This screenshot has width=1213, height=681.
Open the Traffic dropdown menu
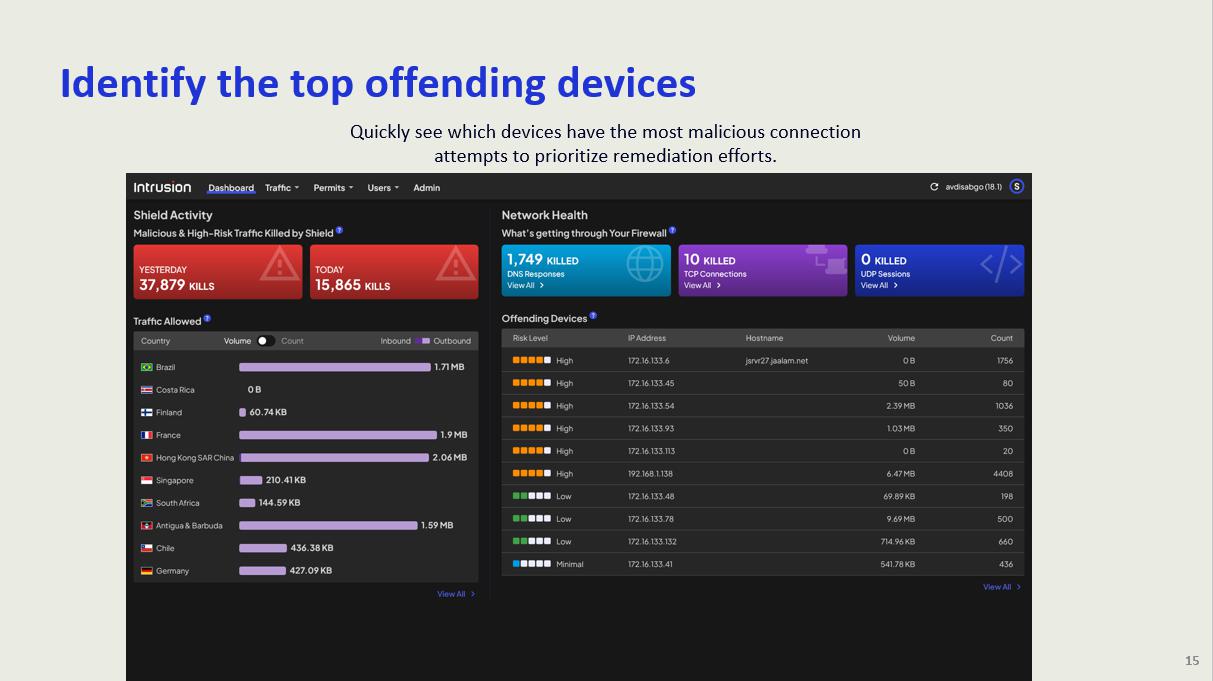[282, 188]
